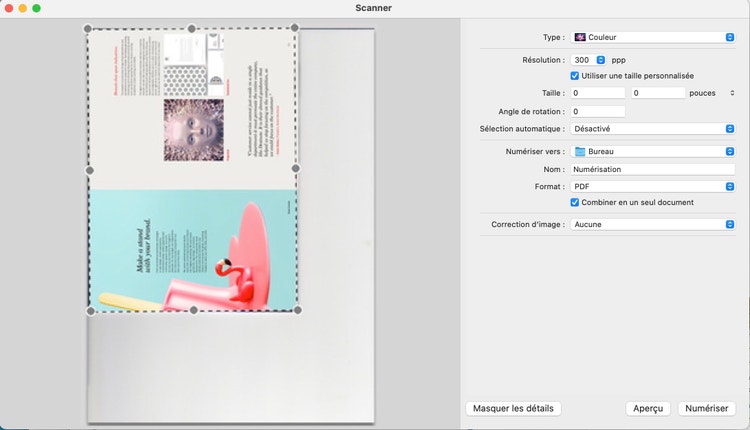Click the second Taille height field
This screenshot has width=750, height=430.
point(658,93)
